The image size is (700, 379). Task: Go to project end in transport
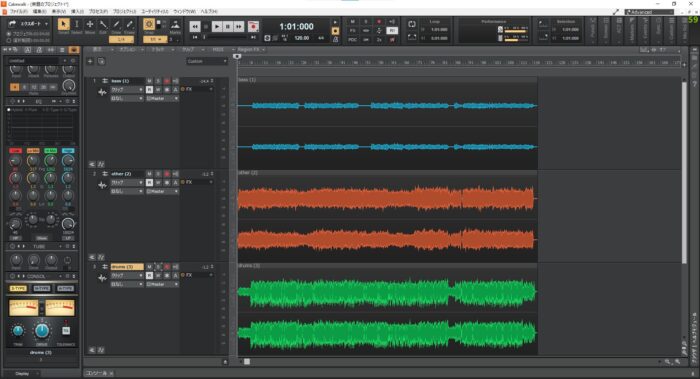point(253,37)
